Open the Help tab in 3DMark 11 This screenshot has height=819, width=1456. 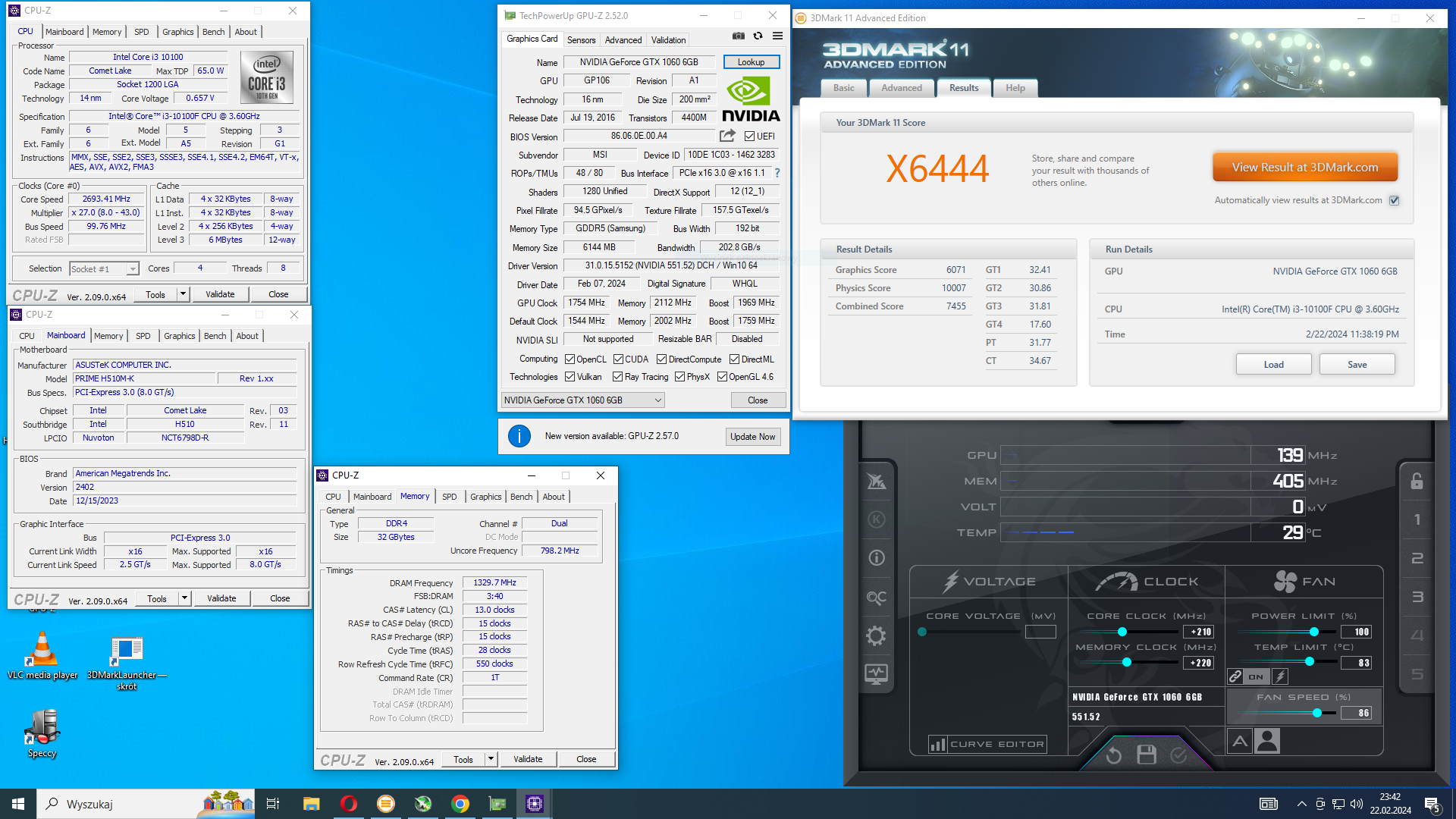(x=1015, y=88)
